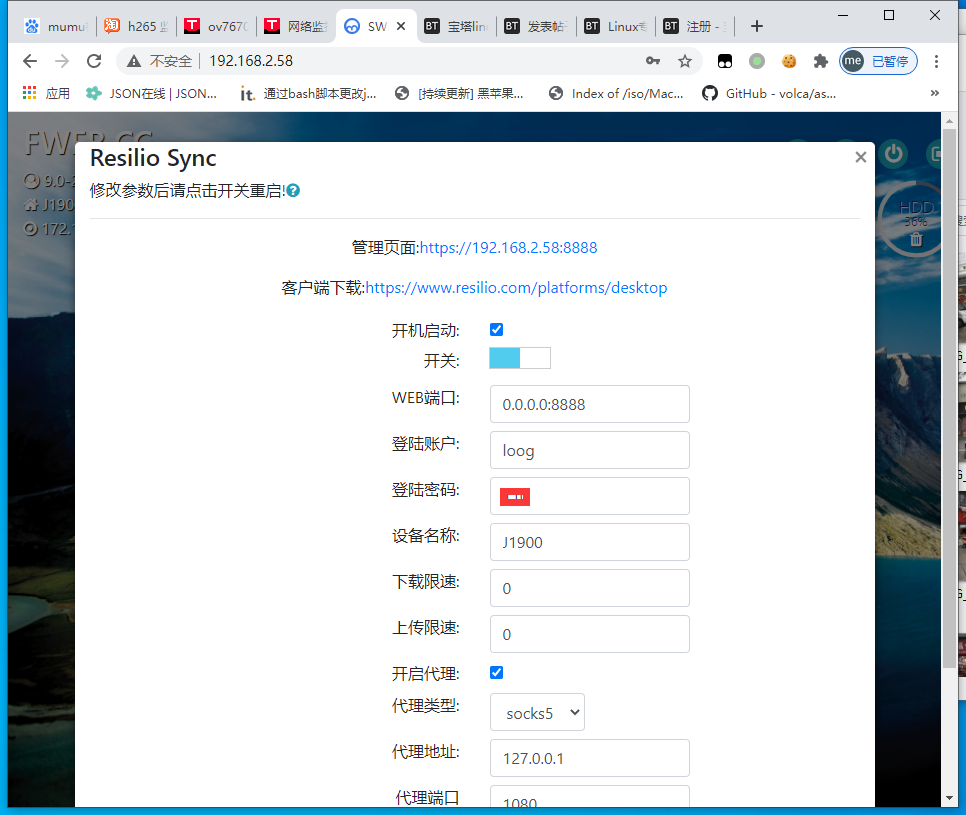Open the 管理页面 link at 192.168.2.58:8888
Image resolution: width=966 pixels, height=815 pixels.
pos(508,248)
